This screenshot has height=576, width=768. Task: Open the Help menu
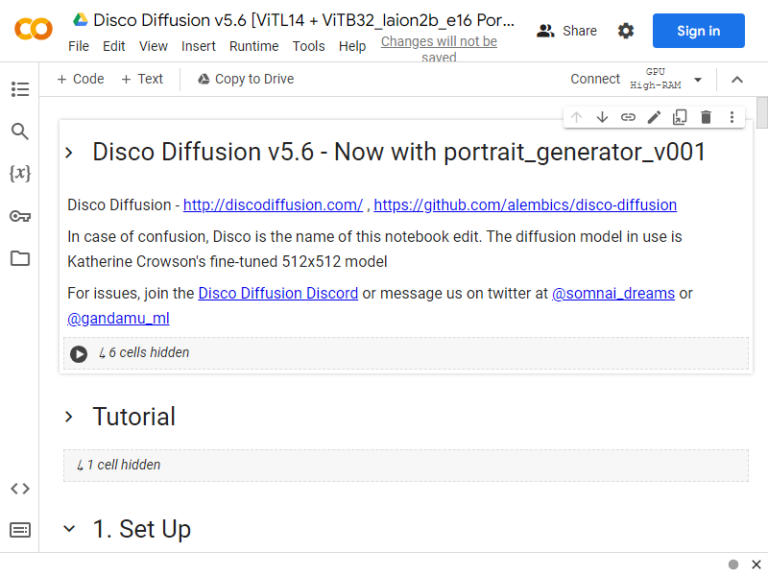tap(352, 46)
